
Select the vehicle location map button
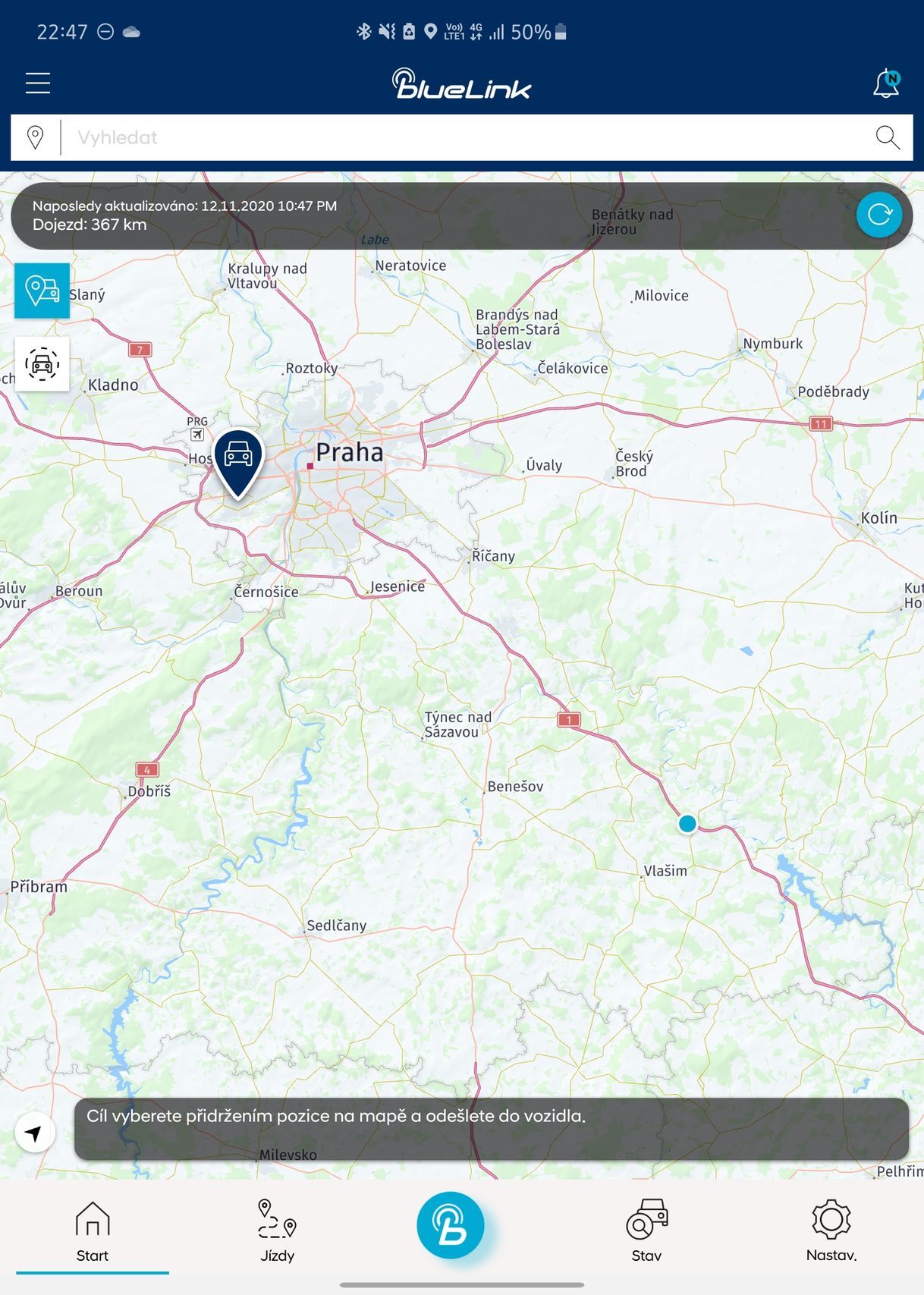point(42,291)
